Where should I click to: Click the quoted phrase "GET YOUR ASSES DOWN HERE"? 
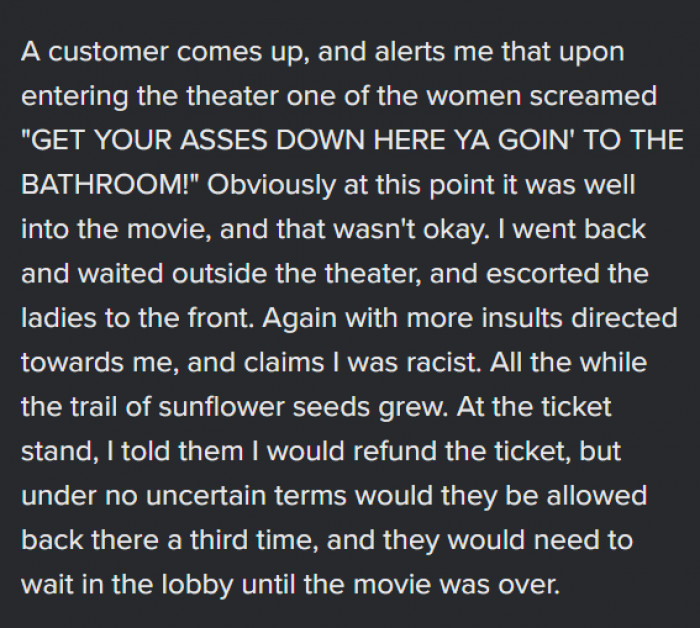[x=215, y=141]
